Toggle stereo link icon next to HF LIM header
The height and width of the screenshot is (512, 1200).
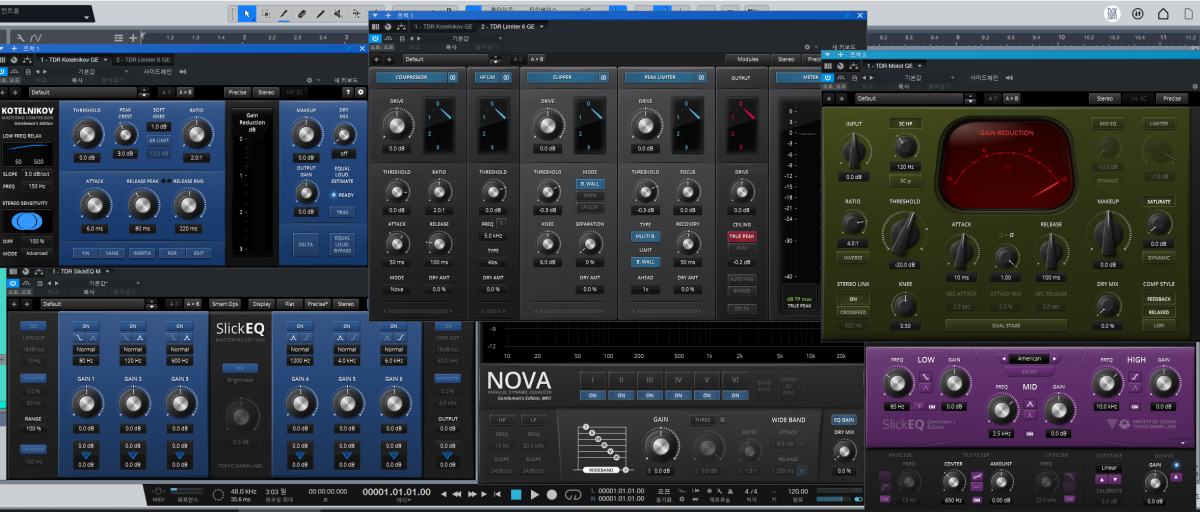point(504,77)
